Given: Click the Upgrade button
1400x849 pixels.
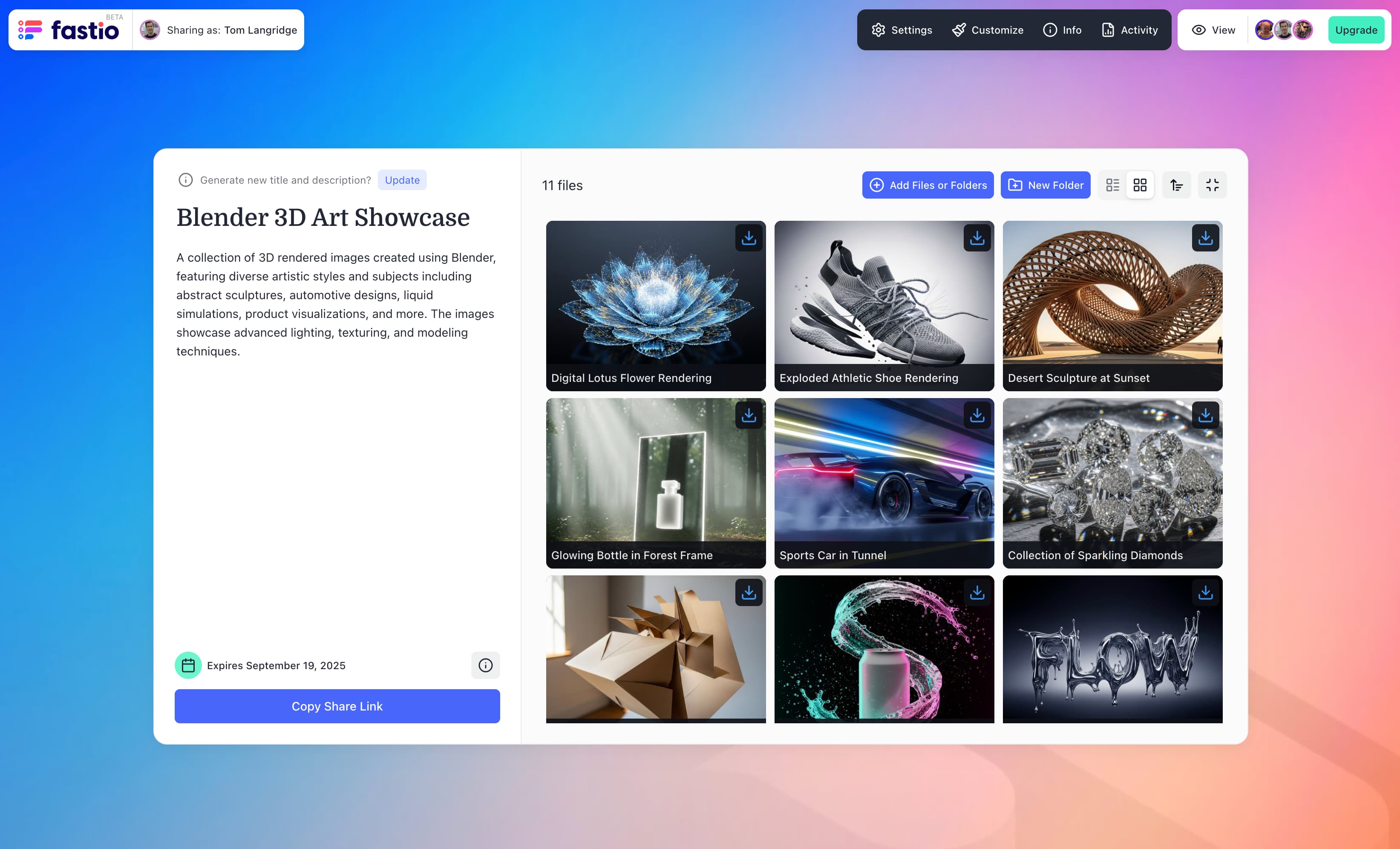Looking at the screenshot, I should (1356, 30).
